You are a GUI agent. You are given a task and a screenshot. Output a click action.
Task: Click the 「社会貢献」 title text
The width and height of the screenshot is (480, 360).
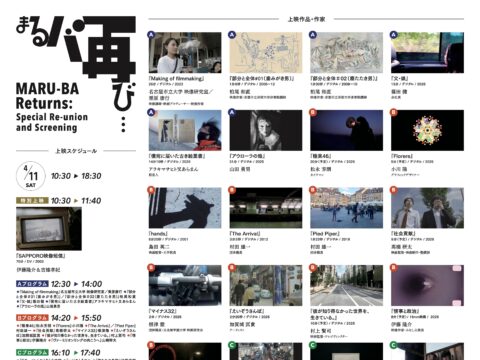tap(403, 234)
